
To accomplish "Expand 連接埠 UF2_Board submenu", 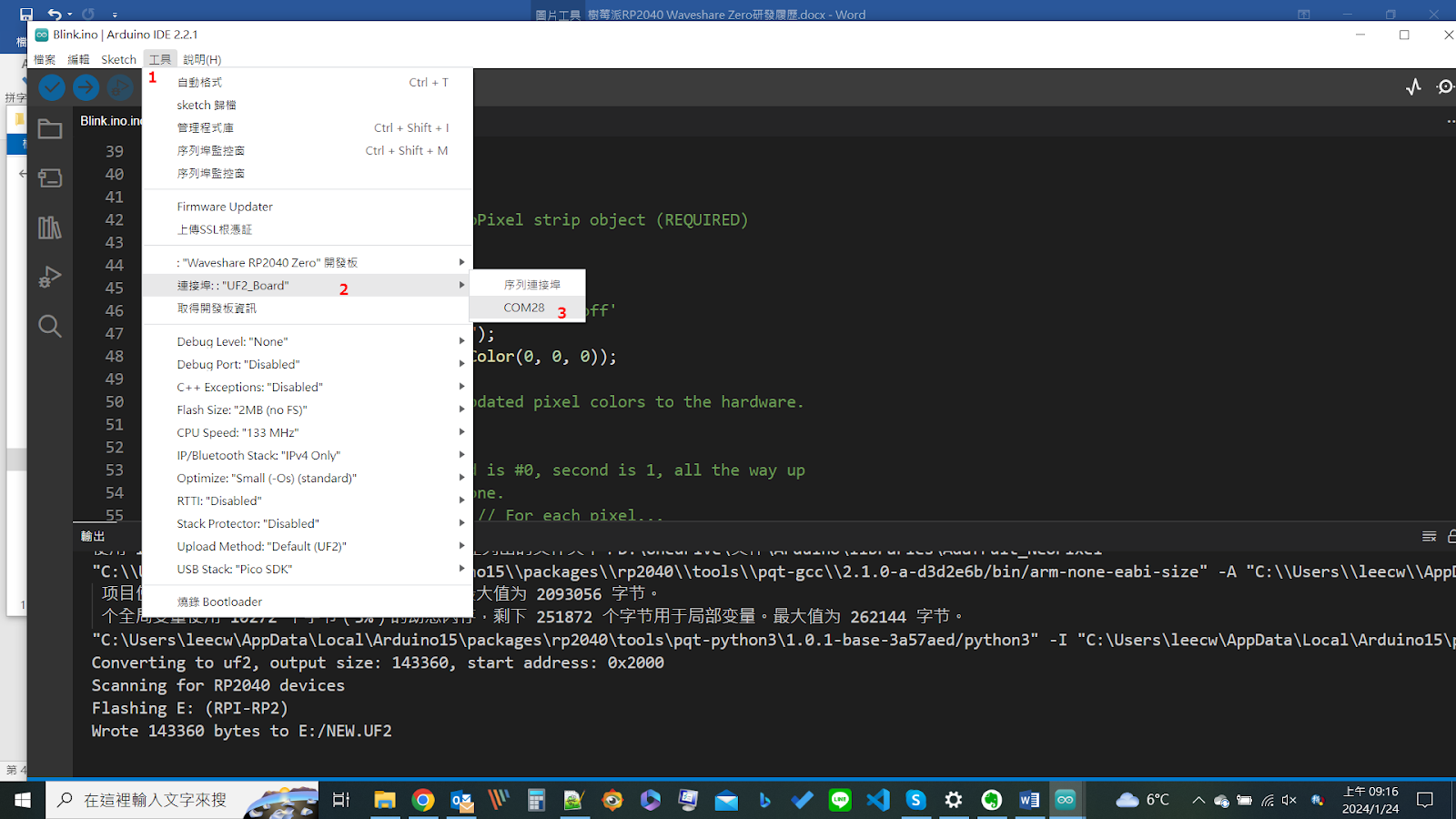I will click(x=308, y=285).
